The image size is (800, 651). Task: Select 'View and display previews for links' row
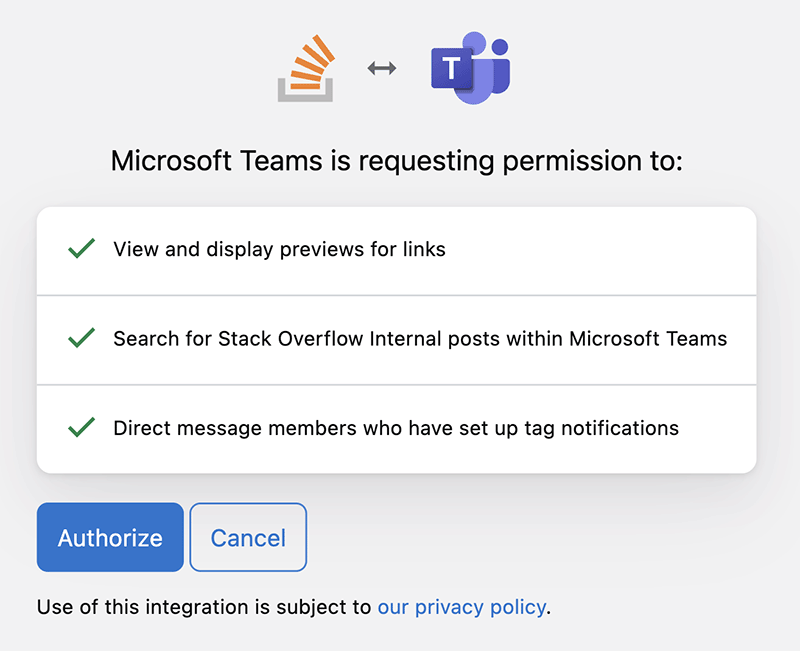pyautogui.click(x=279, y=249)
